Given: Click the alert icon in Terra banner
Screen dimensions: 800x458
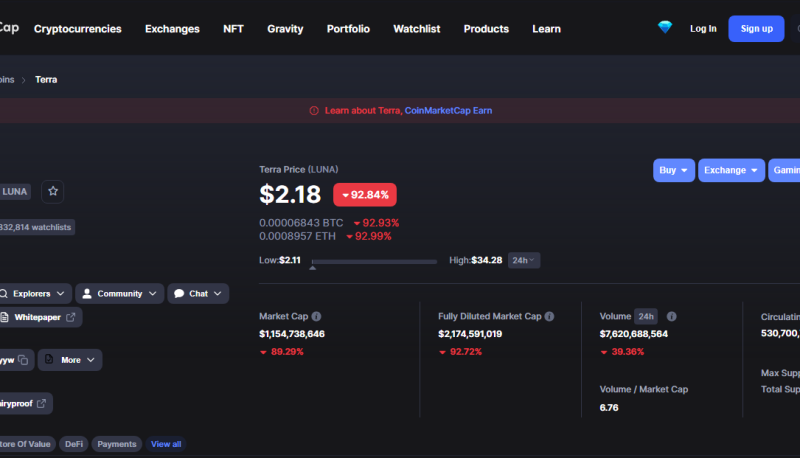Looking at the screenshot, I should tap(314, 111).
